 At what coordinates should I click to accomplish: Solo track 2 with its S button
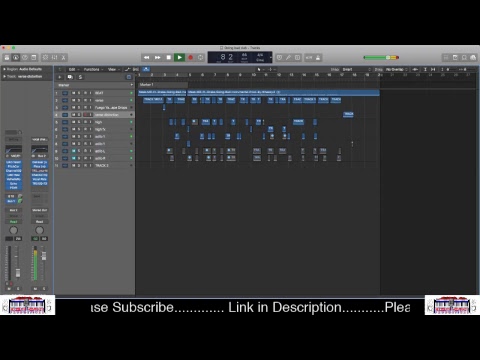[x=79, y=100]
